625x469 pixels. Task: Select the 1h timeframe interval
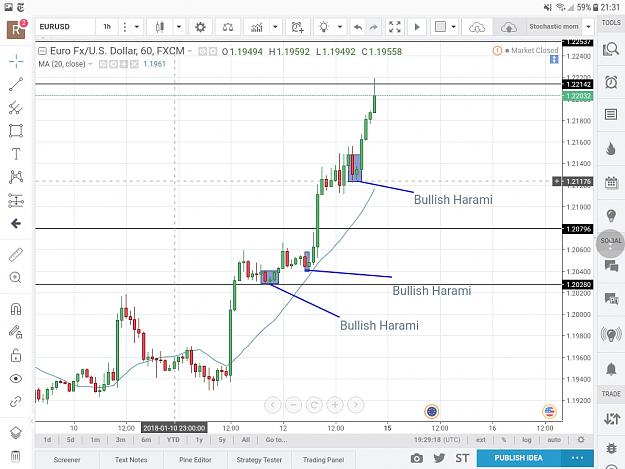tap(107, 27)
